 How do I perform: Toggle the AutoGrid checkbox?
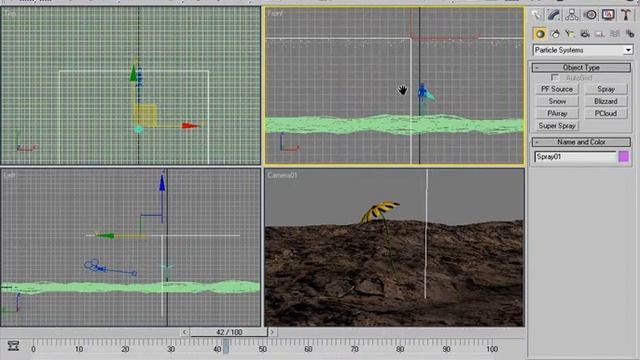coord(554,78)
